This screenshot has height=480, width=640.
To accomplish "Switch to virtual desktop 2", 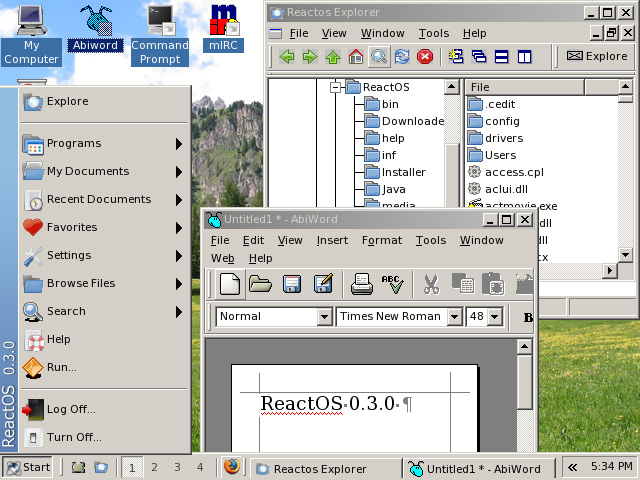I will pyautogui.click(x=154, y=467).
